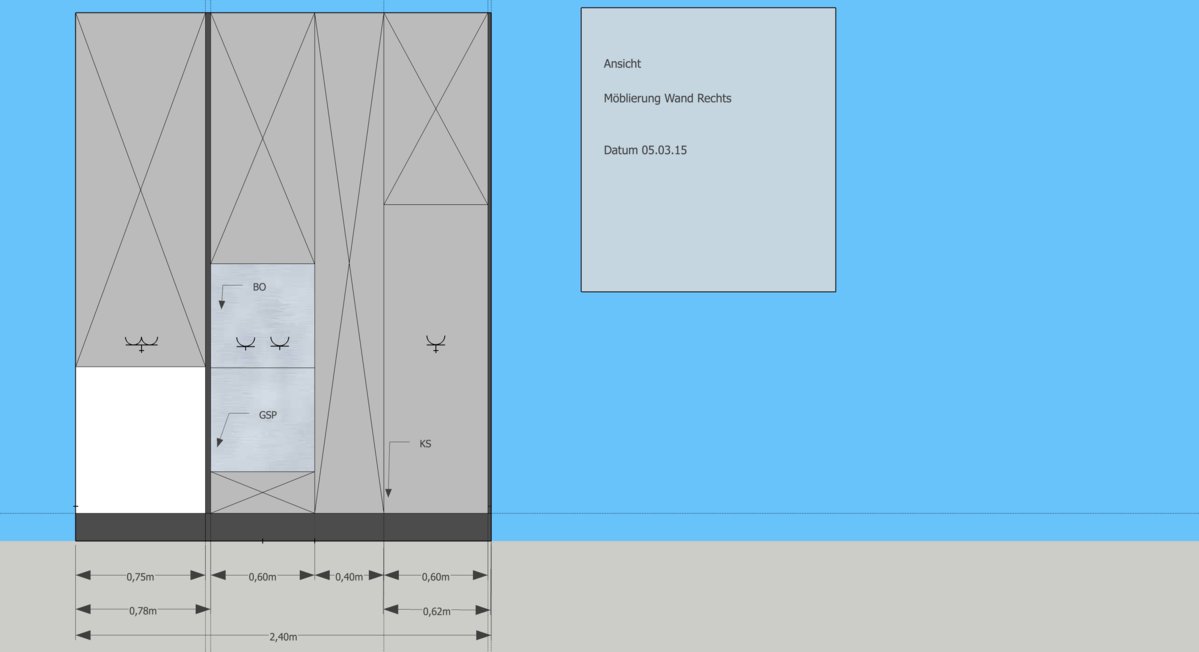Select the 0,78m dimension text
Screen dimensions: 1199x652
[x=142, y=610]
